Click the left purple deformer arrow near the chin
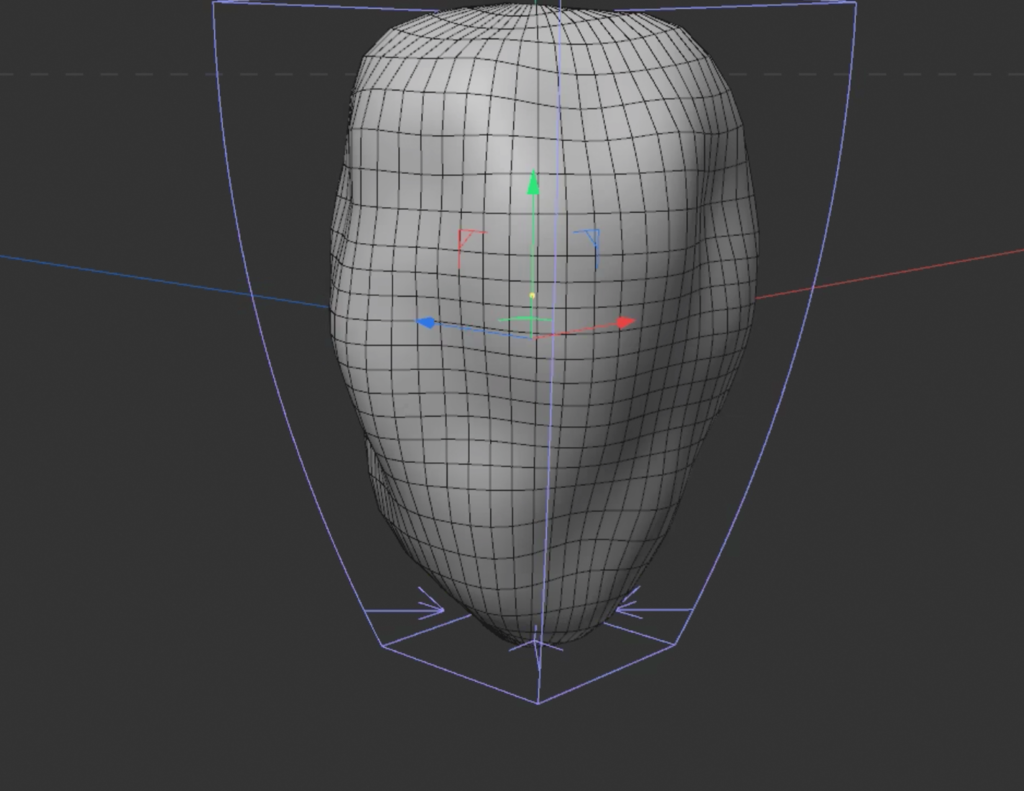1024x791 pixels. click(x=430, y=607)
